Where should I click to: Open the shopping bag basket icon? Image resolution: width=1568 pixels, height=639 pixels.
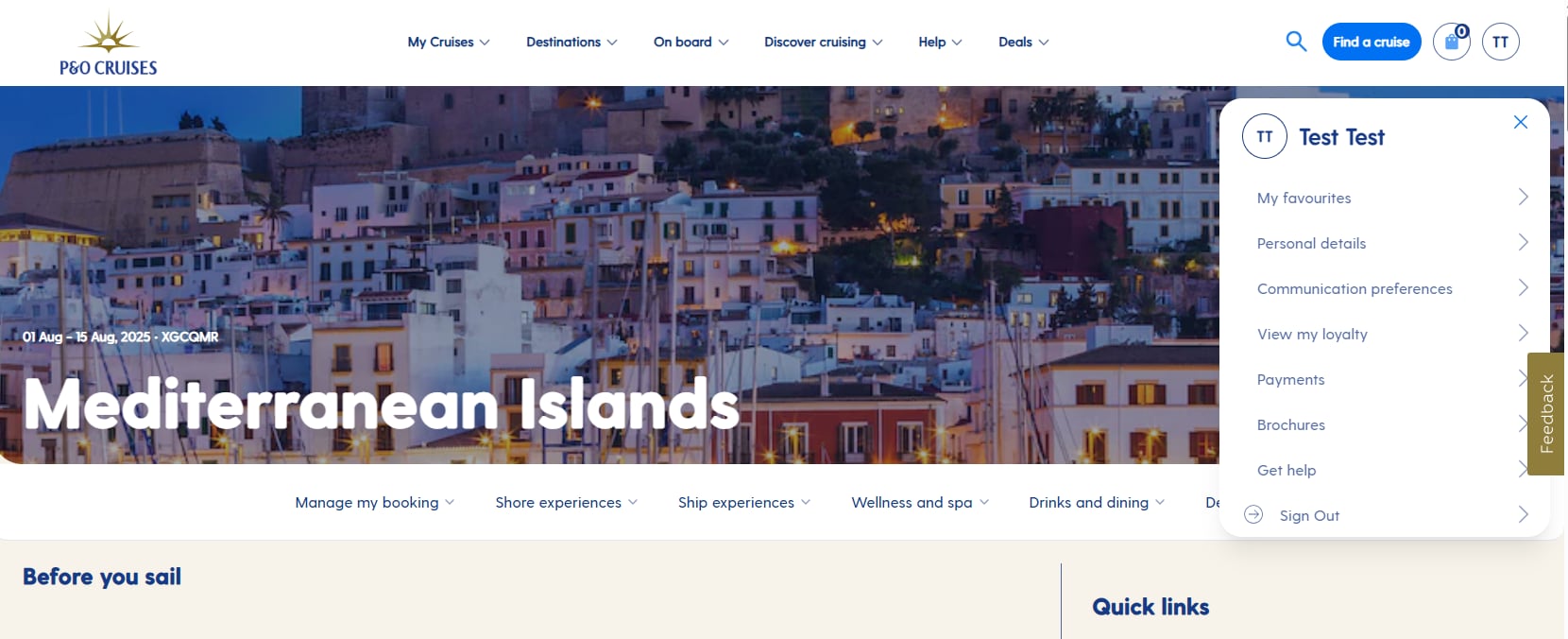1452,42
